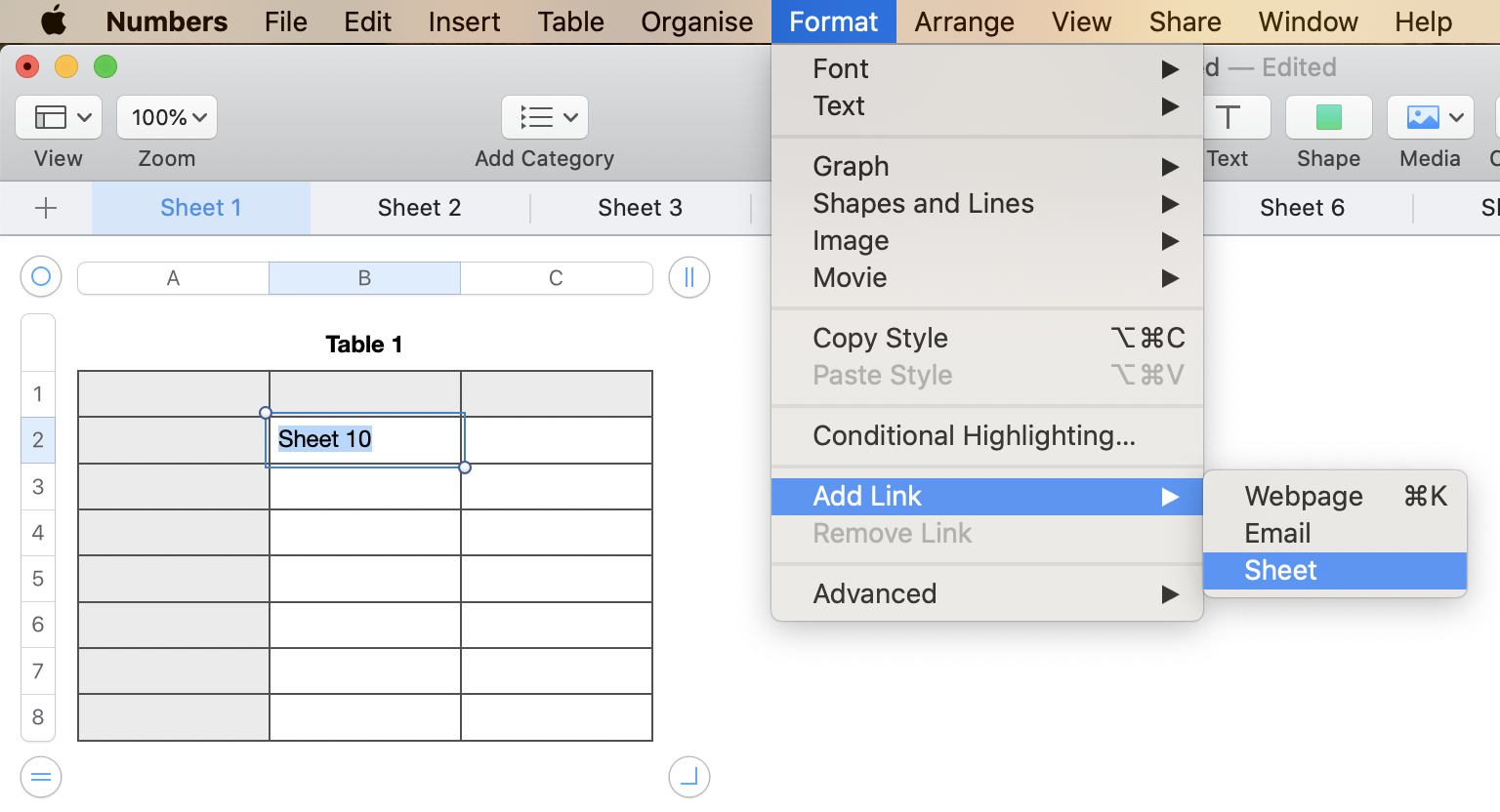Click the add rows handle below the table

(41, 777)
